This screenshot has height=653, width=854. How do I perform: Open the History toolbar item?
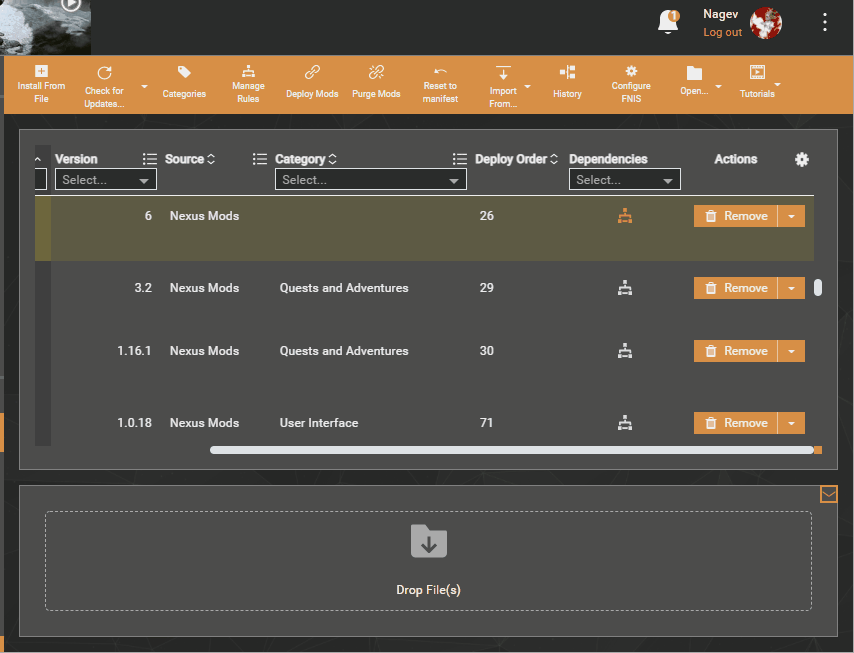(x=567, y=82)
